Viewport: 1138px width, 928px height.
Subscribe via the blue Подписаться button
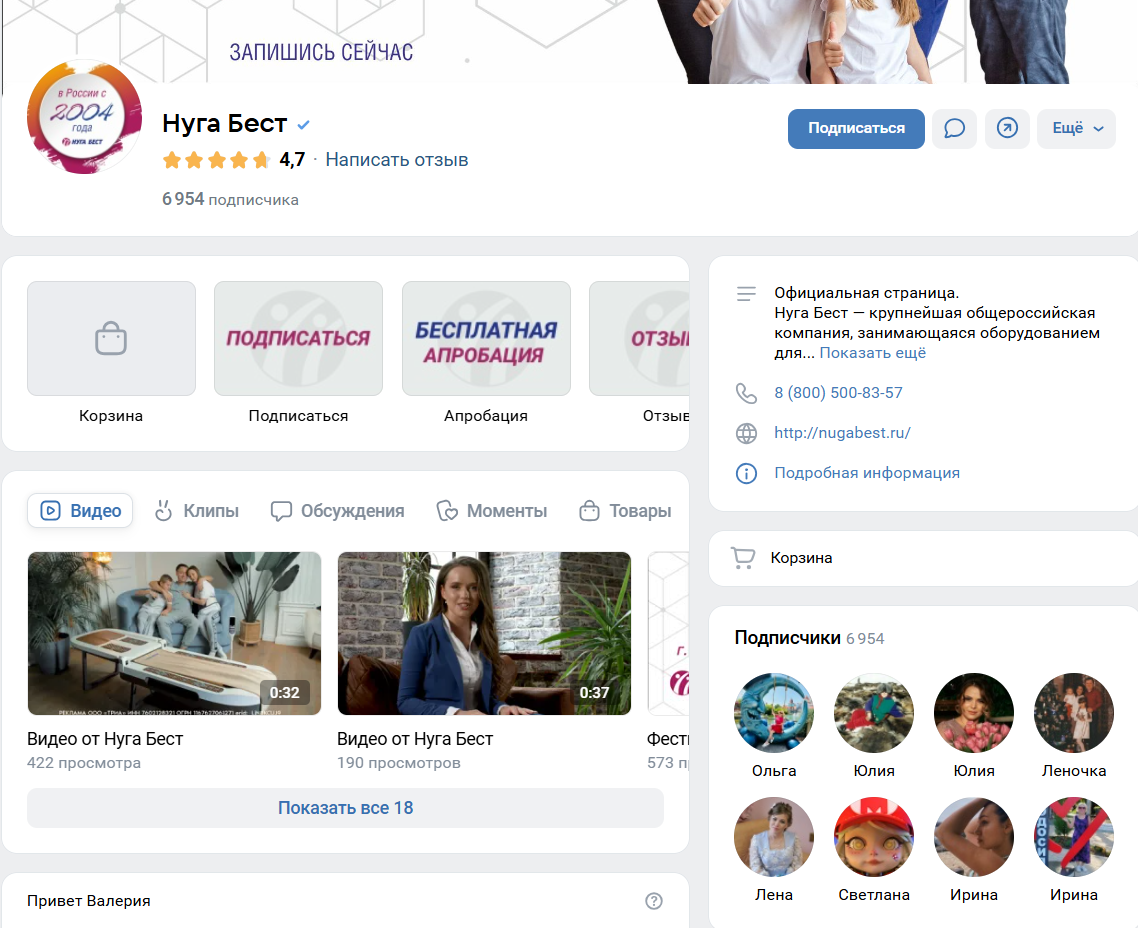856,128
